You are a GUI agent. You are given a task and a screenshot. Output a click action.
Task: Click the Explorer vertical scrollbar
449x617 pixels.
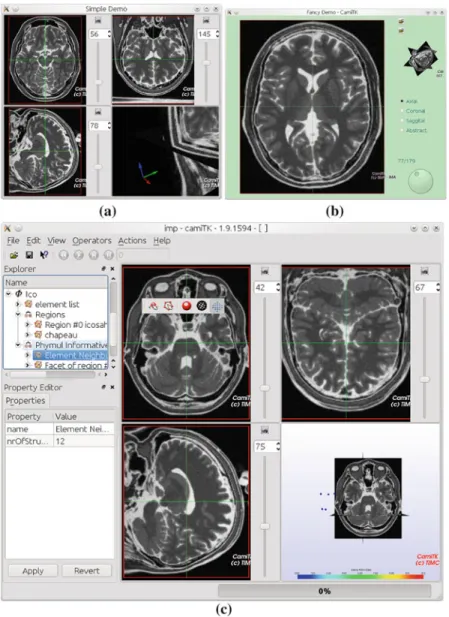113,322
